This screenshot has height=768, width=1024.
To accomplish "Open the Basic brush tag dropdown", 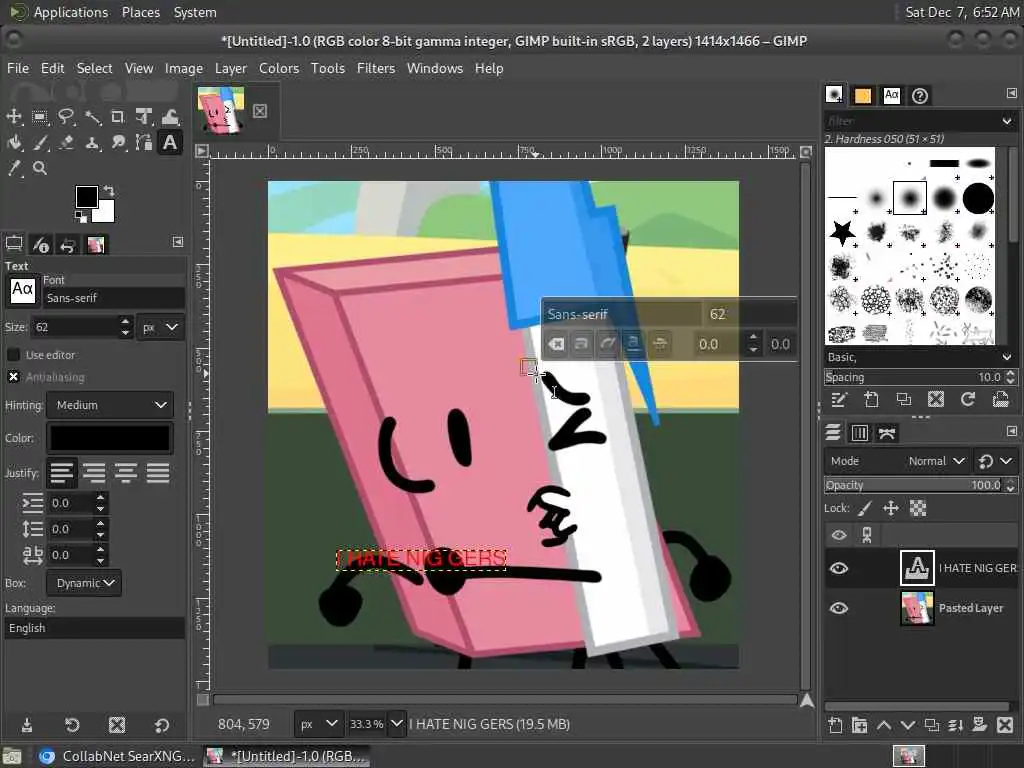I will coord(920,357).
